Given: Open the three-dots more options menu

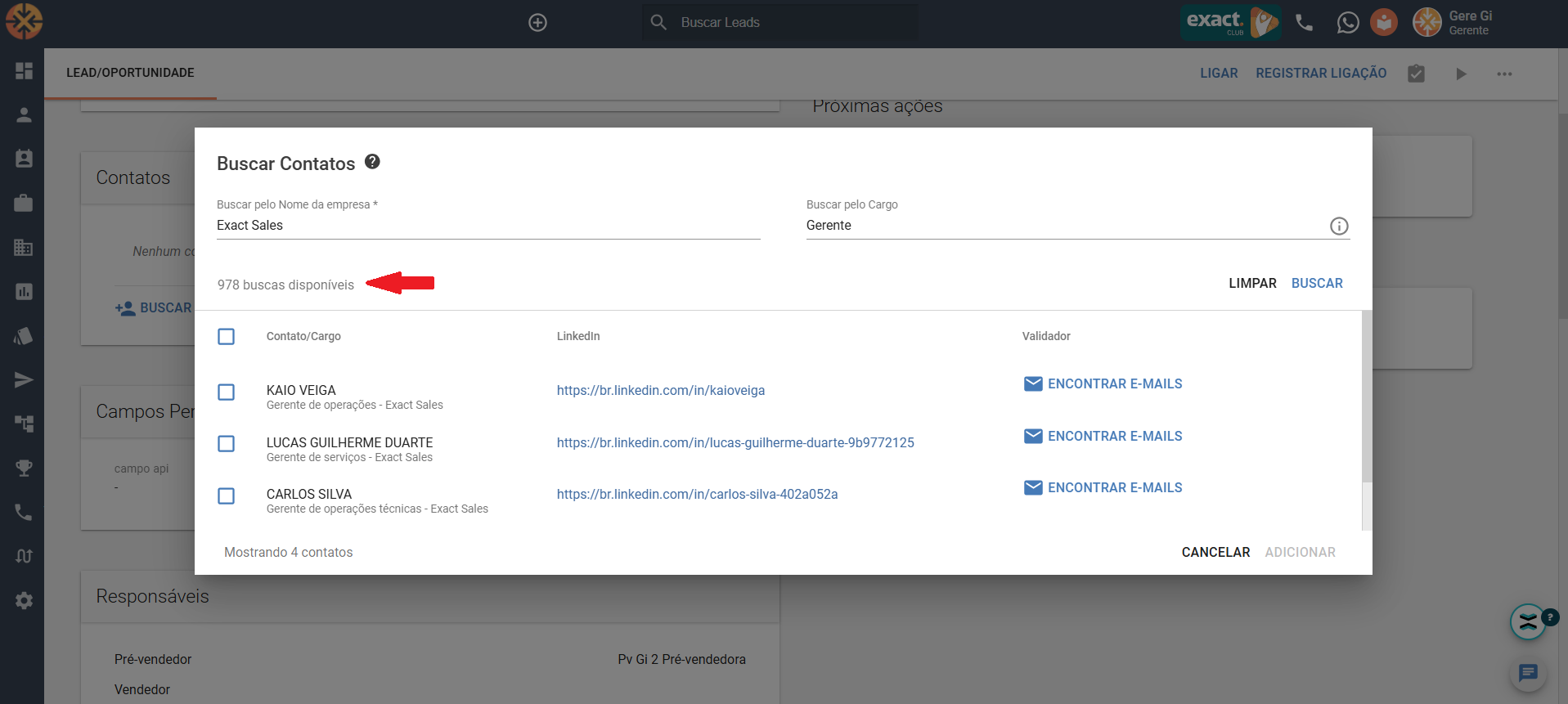Looking at the screenshot, I should (x=1504, y=74).
